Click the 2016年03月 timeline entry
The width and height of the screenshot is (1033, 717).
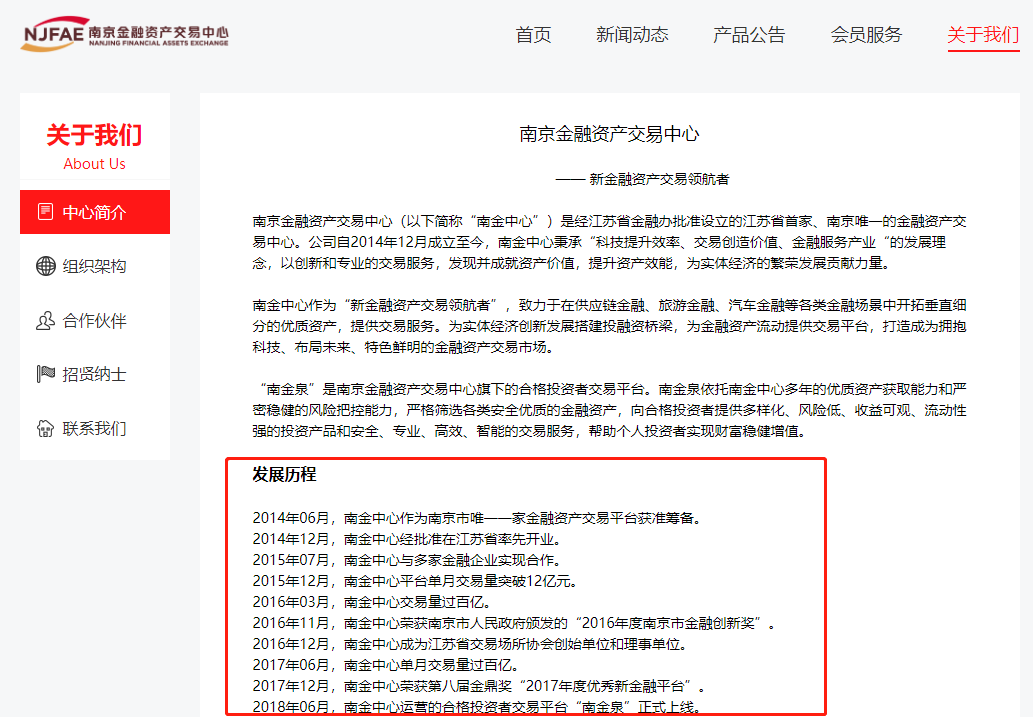pyautogui.click(x=372, y=602)
